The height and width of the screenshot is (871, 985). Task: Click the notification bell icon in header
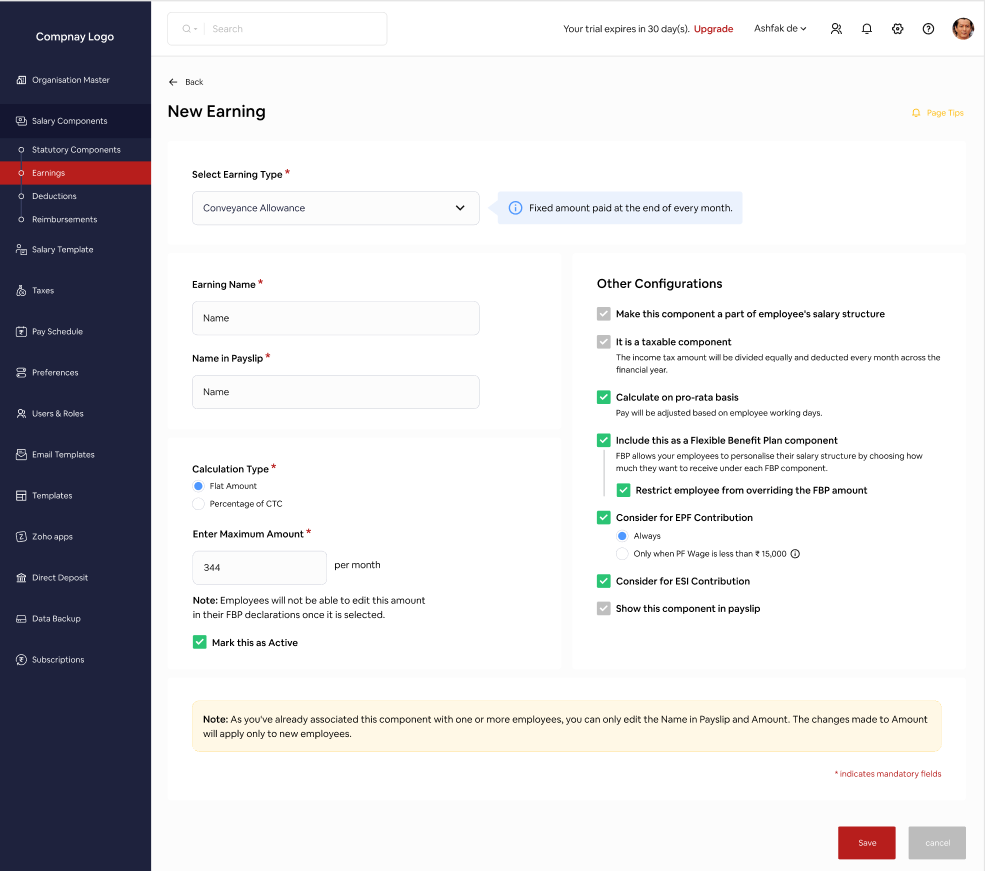[x=867, y=29]
